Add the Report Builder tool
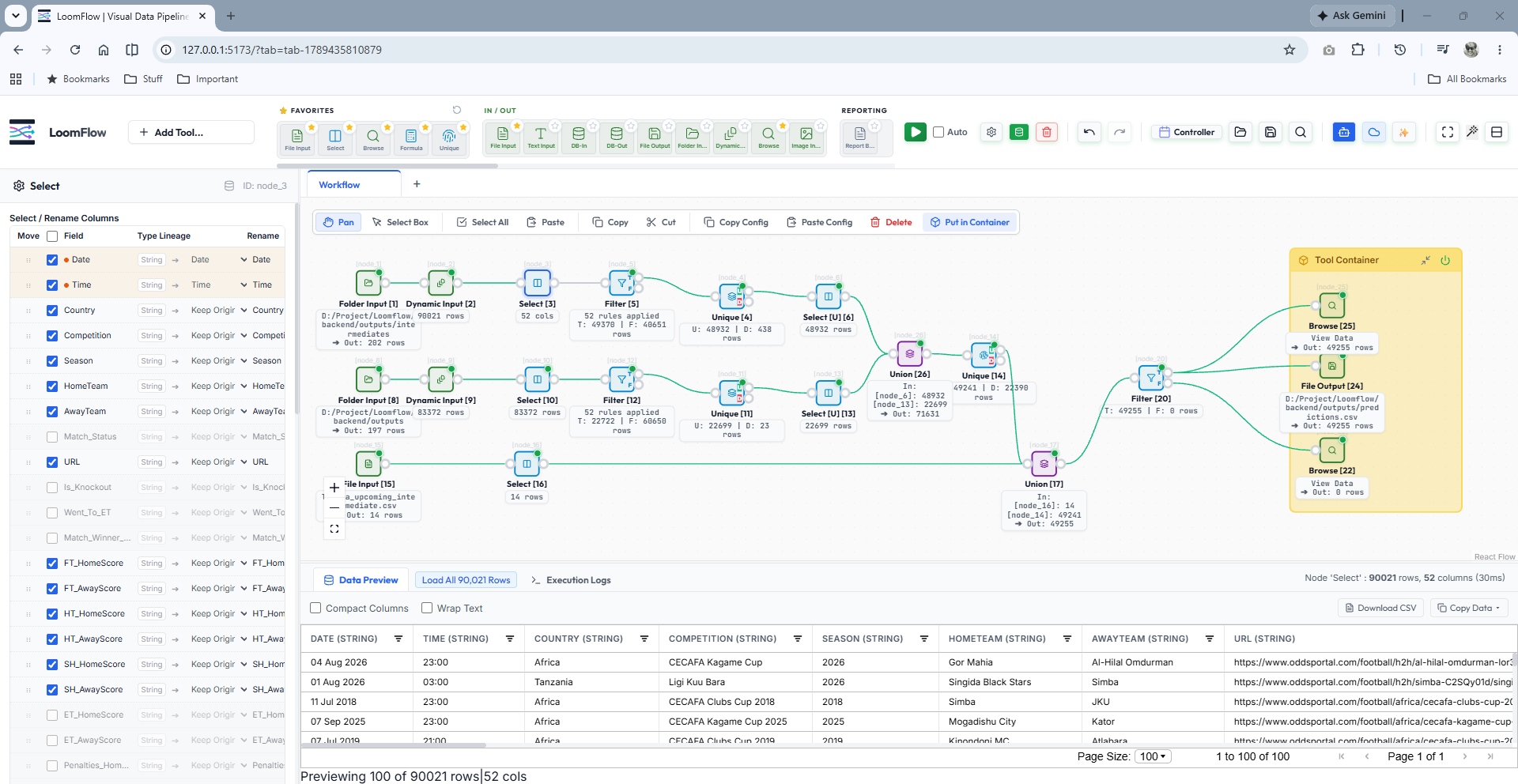1518x784 pixels. (859, 138)
